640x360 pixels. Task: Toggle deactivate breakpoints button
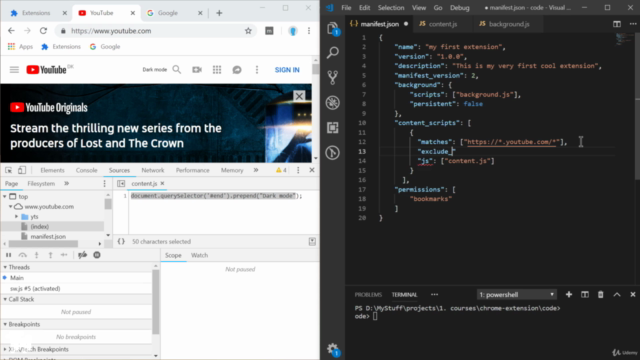[x=82, y=255]
